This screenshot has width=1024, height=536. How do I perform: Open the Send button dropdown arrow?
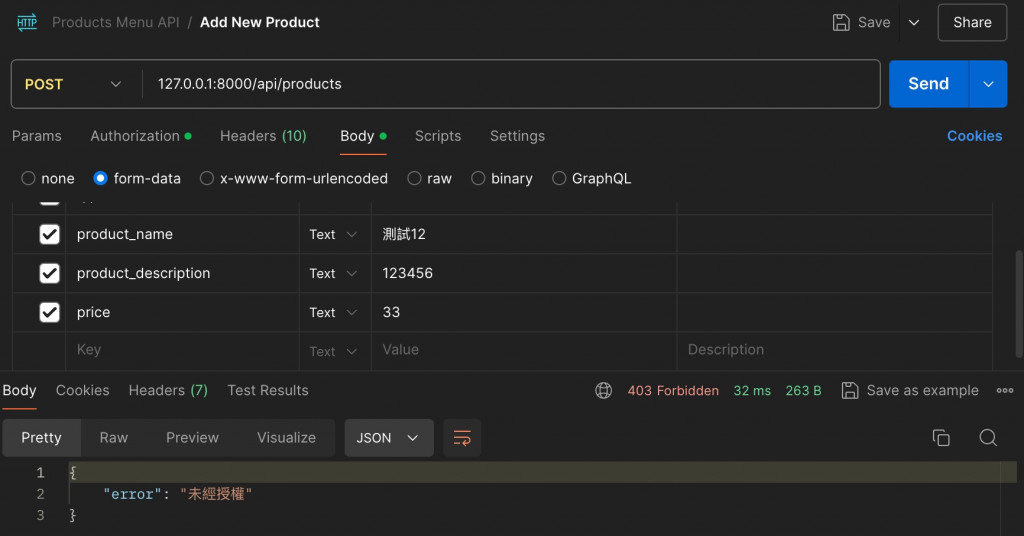coord(988,84)
